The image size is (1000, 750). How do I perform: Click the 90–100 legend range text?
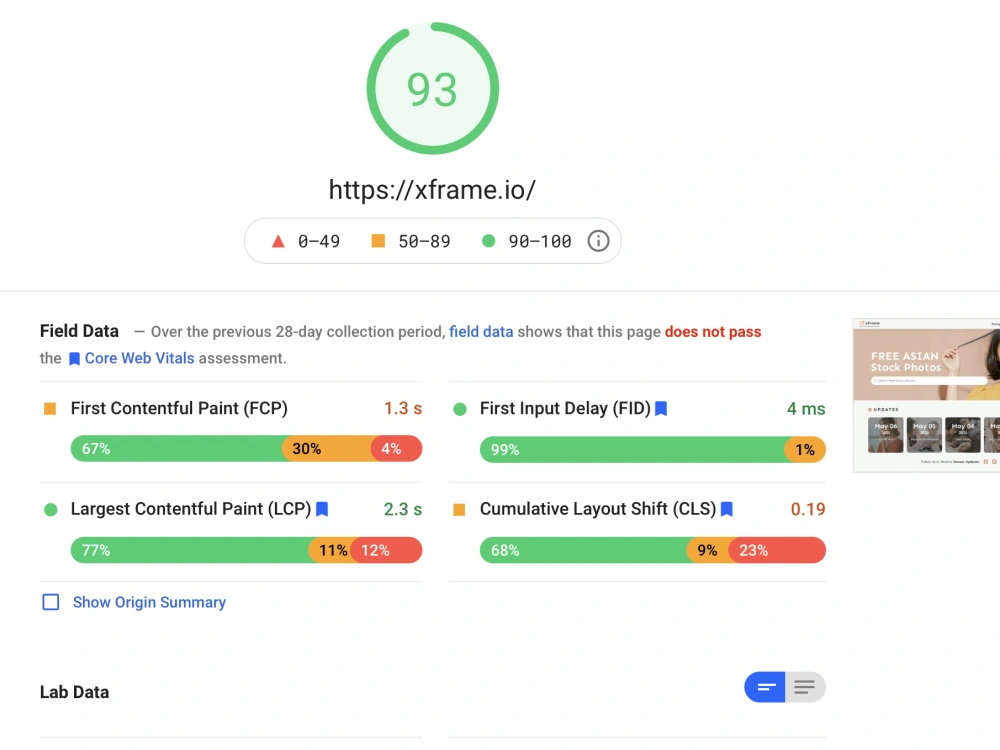coord(540,241)
